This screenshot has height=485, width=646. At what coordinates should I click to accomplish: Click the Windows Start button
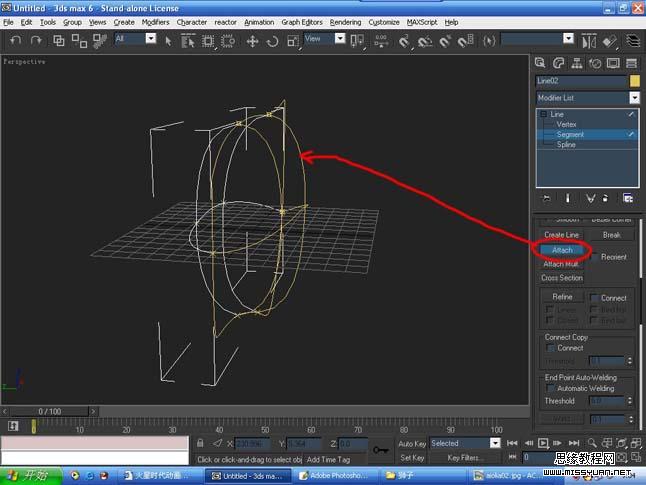click(x=31, y=476)
